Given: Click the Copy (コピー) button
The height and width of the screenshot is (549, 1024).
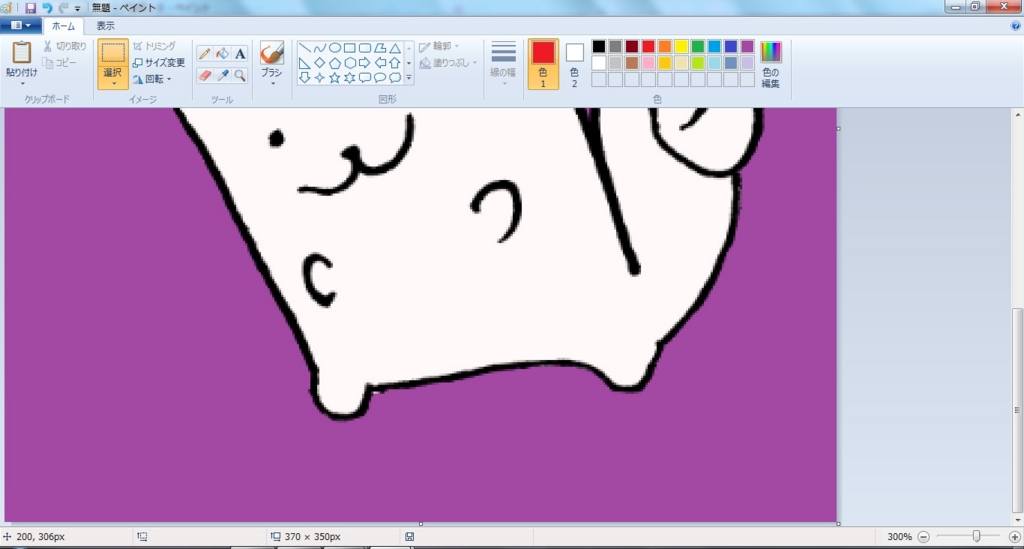Looking at the screenshot, I should [59, 63].
